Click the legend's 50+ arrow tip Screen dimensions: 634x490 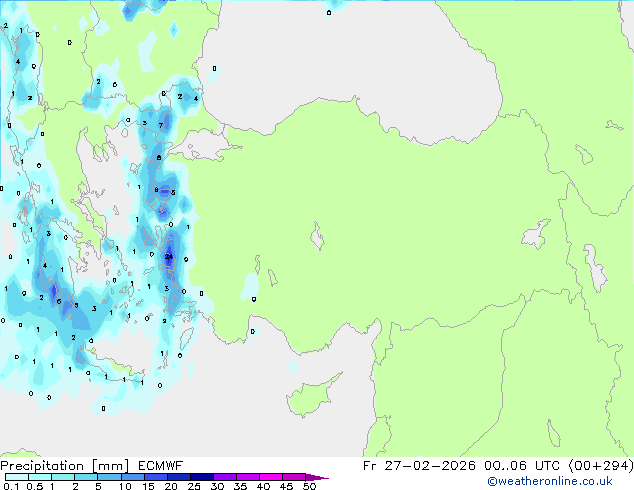tap(317, 477)
